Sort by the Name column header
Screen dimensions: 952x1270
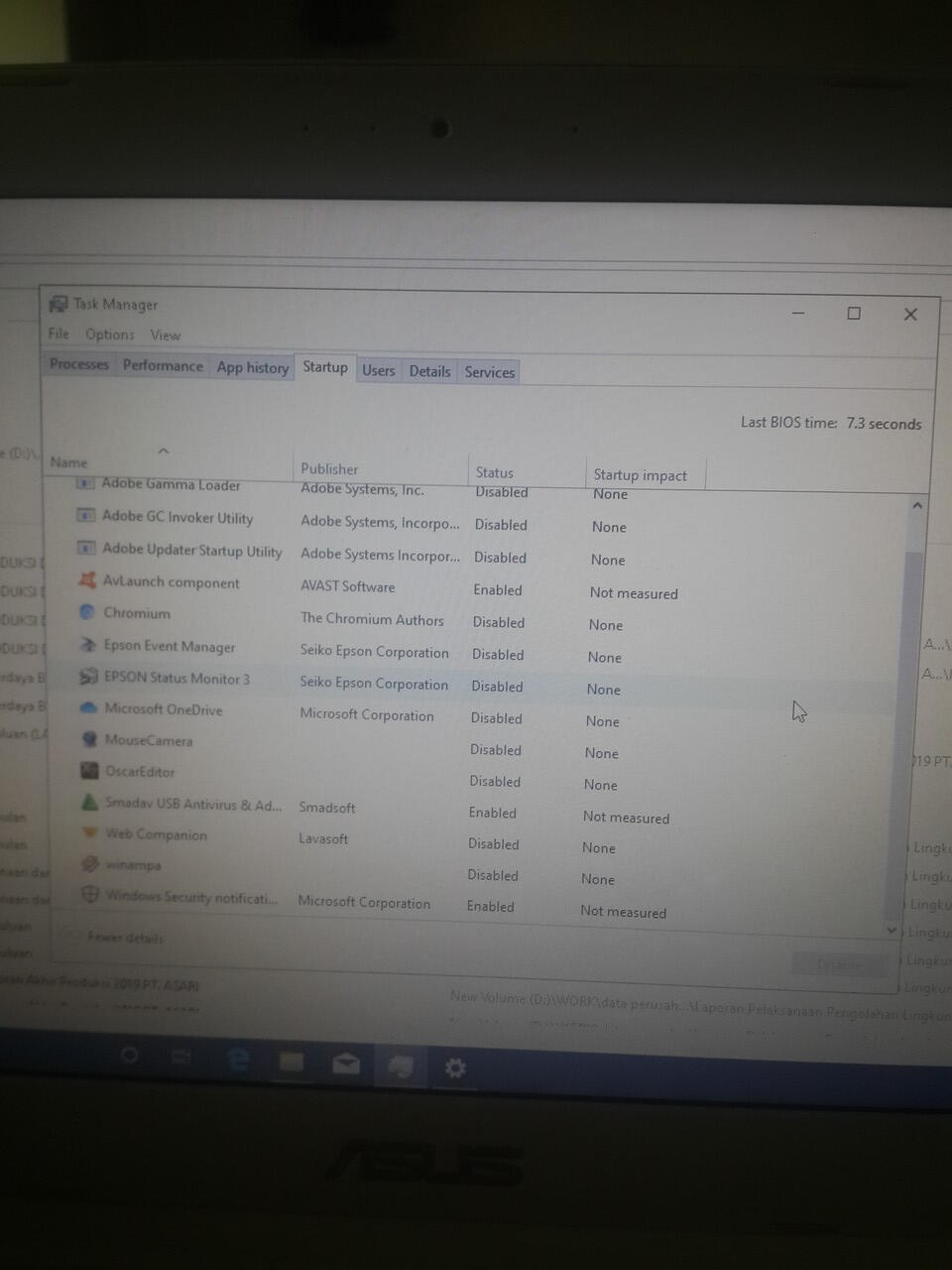[x=68, y=462]
